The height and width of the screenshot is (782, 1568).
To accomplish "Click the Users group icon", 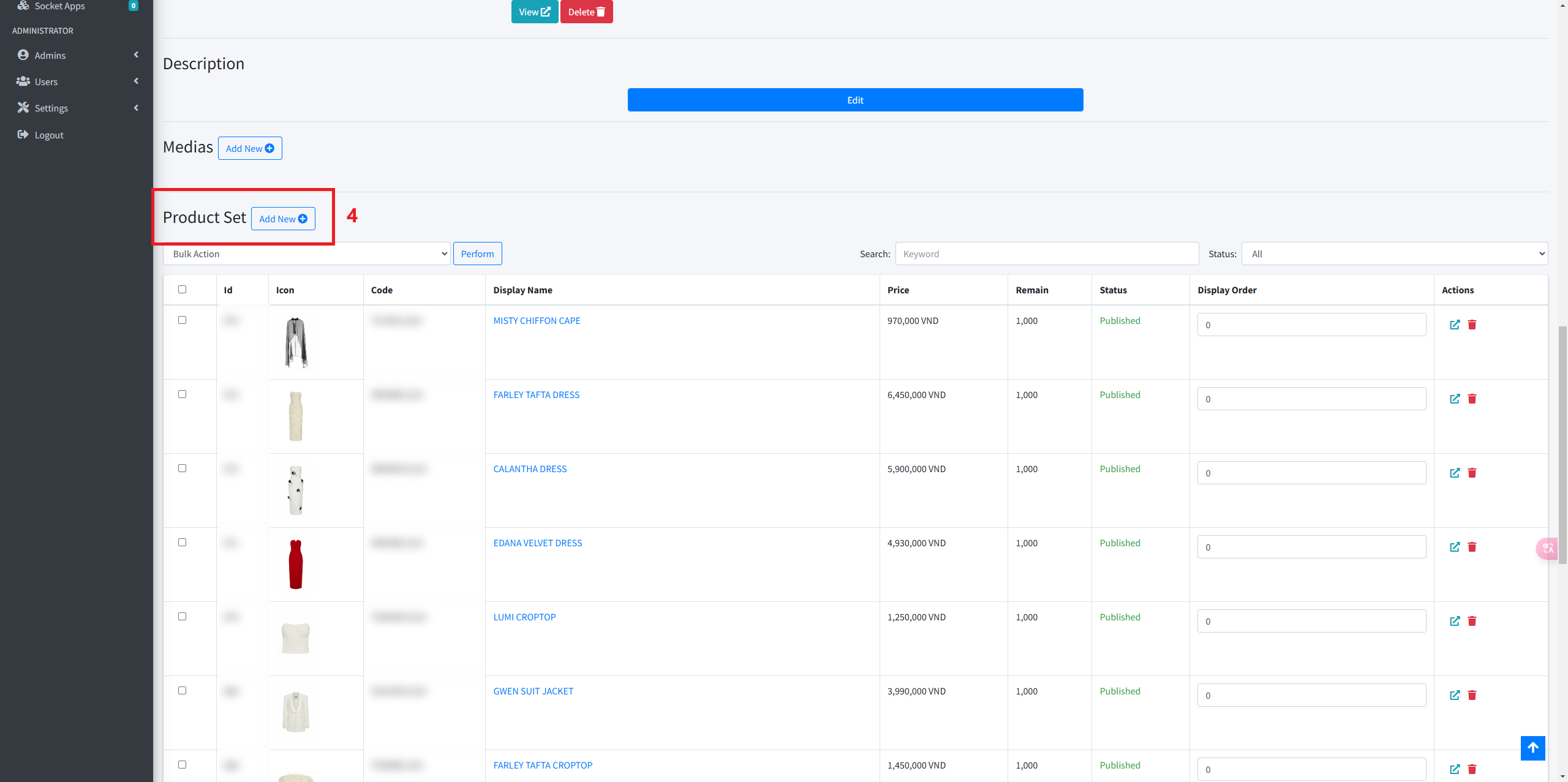I will pyautogui.click(x=23, y=81).
